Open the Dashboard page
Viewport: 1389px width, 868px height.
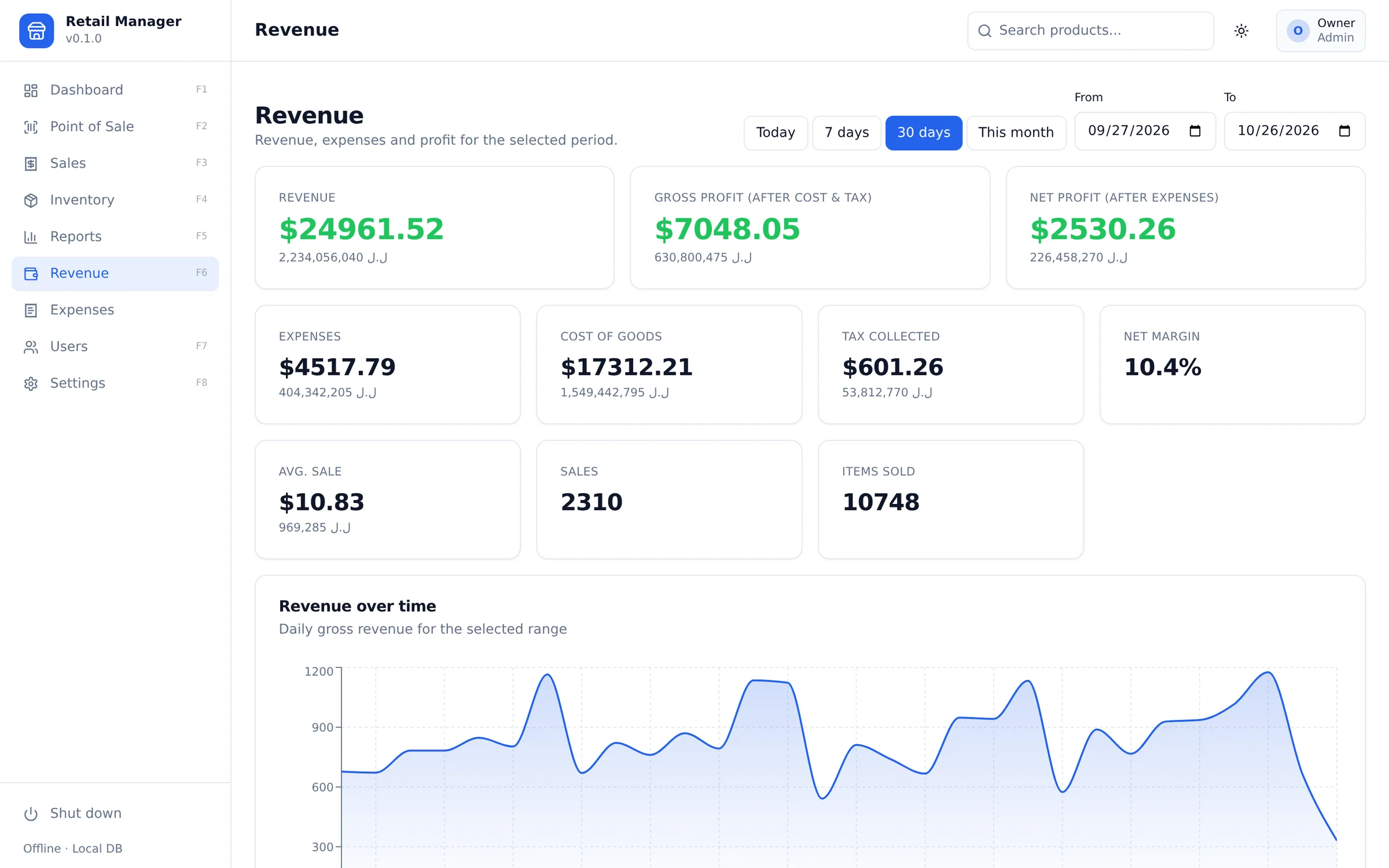tap(115, 90)
